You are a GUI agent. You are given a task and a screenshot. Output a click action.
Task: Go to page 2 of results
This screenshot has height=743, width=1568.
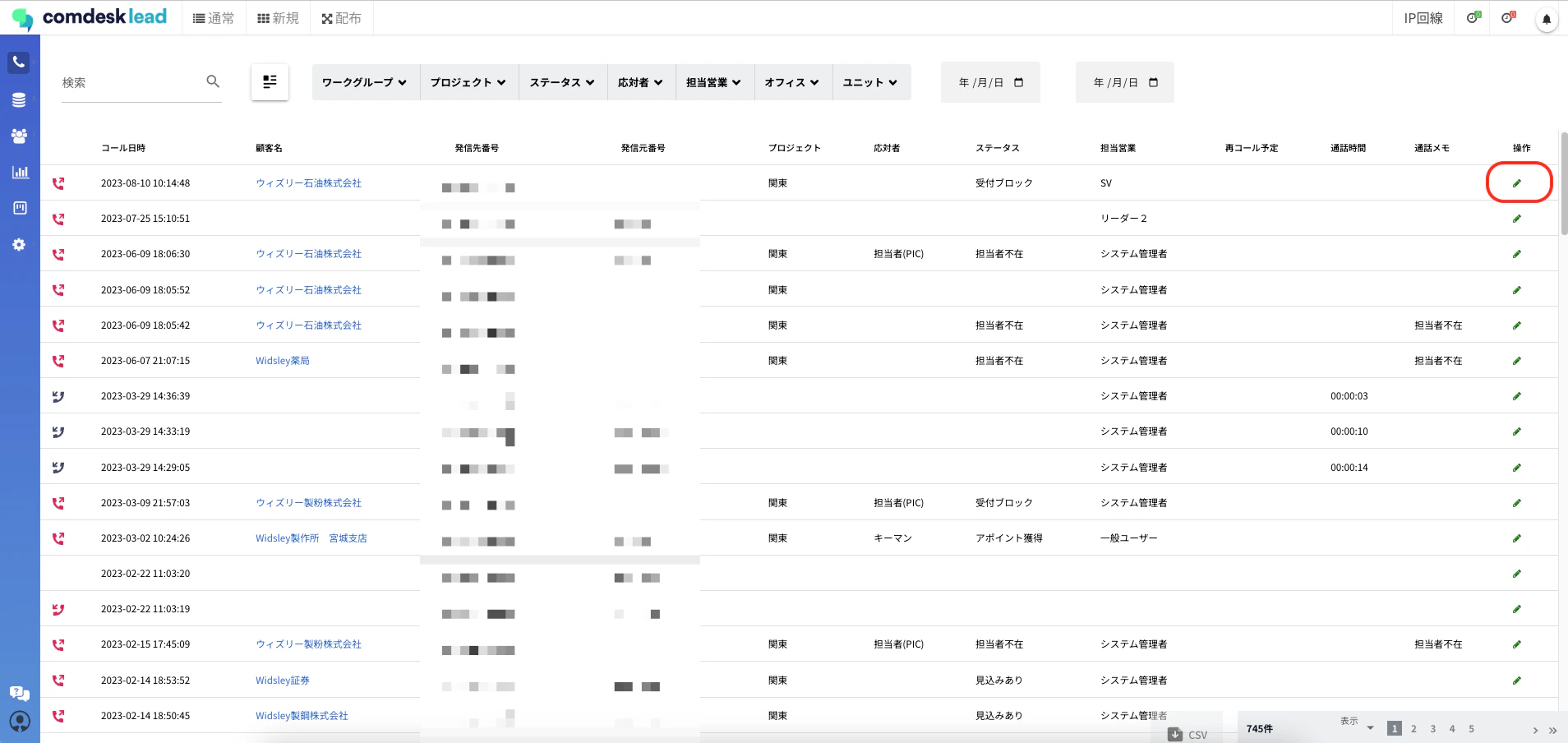pyautogui.click(x=1414, y=729)
